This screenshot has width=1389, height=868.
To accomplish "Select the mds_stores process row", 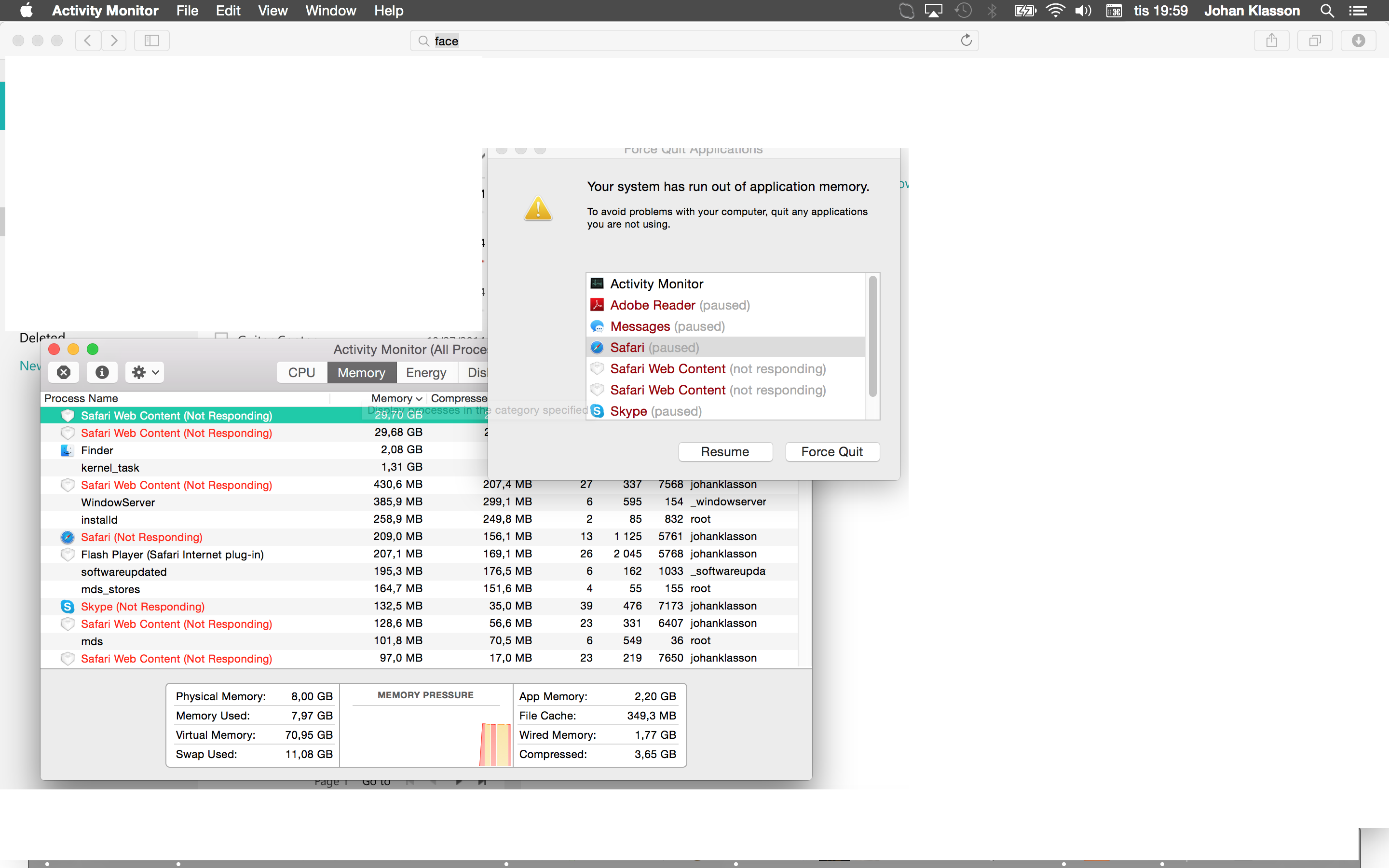I will [x=419, y=589].
